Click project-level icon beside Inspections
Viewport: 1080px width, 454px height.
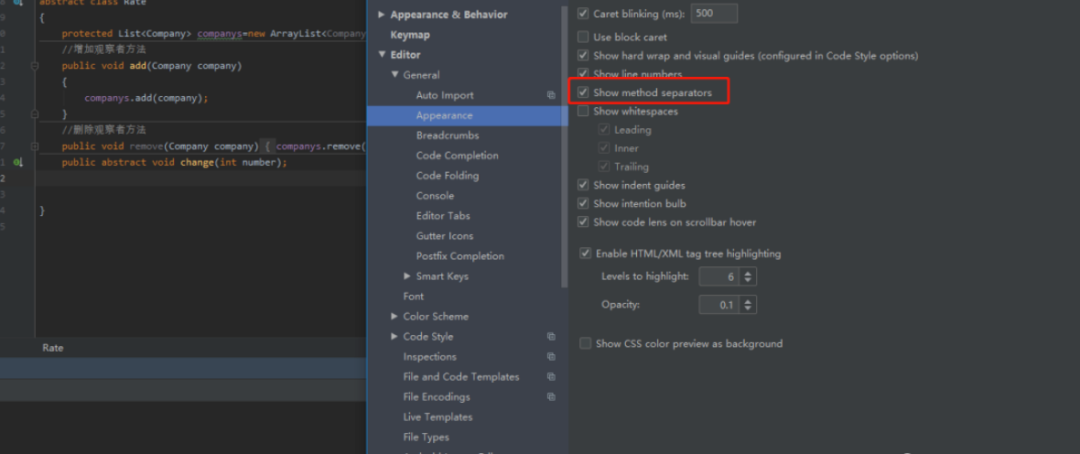551,357
